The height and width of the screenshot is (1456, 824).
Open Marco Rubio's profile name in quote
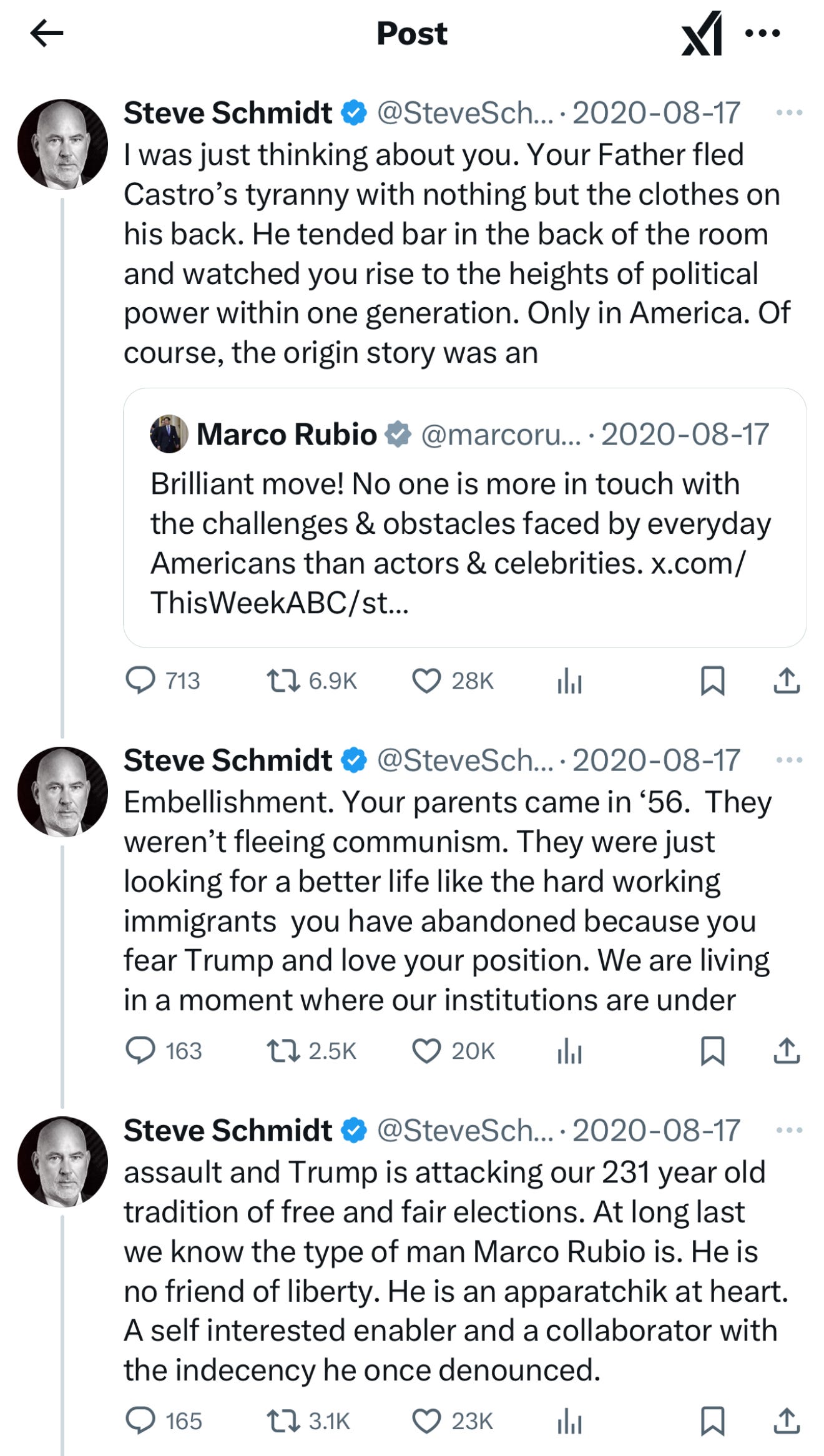(x=287, y=434)
